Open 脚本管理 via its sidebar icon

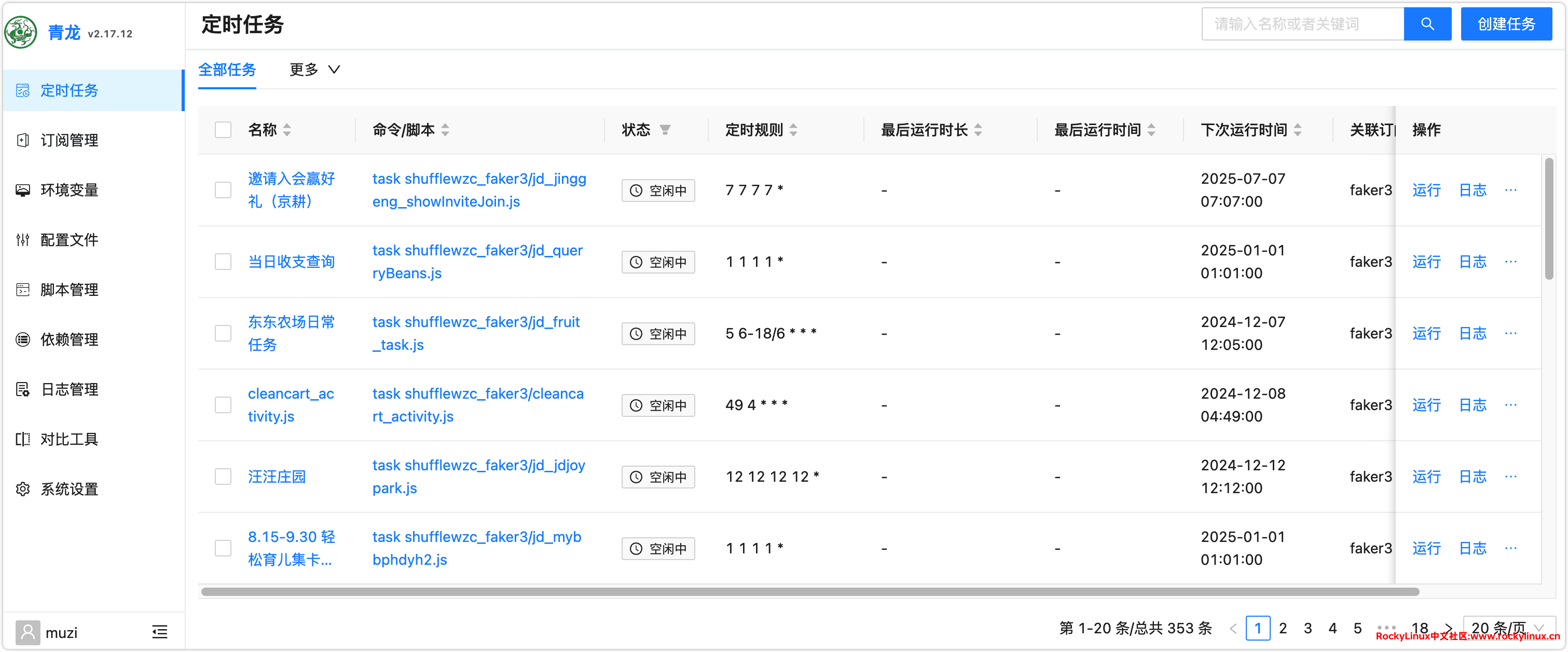point(22,290)
